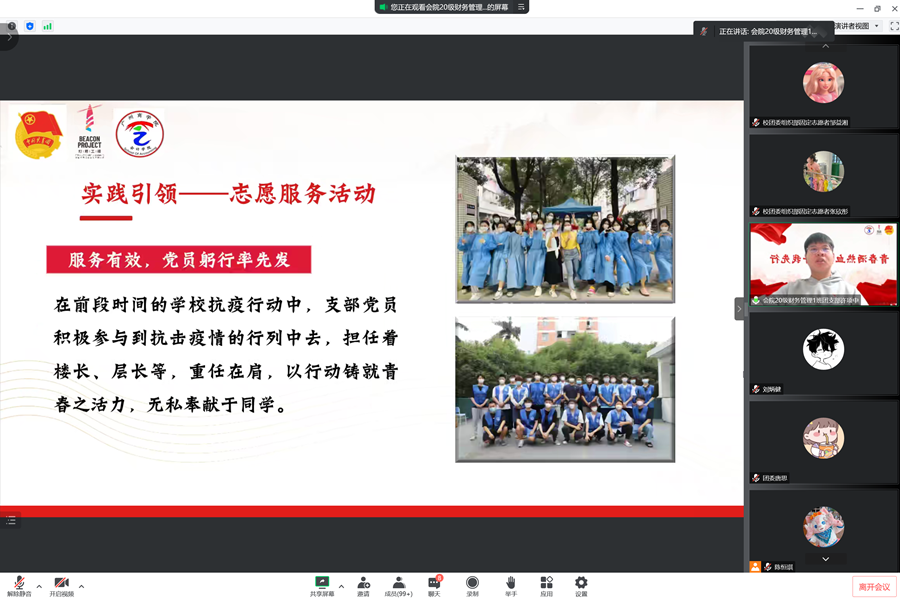Unmute your microphone
Screen dimensions: 900x600
[20, 583]
